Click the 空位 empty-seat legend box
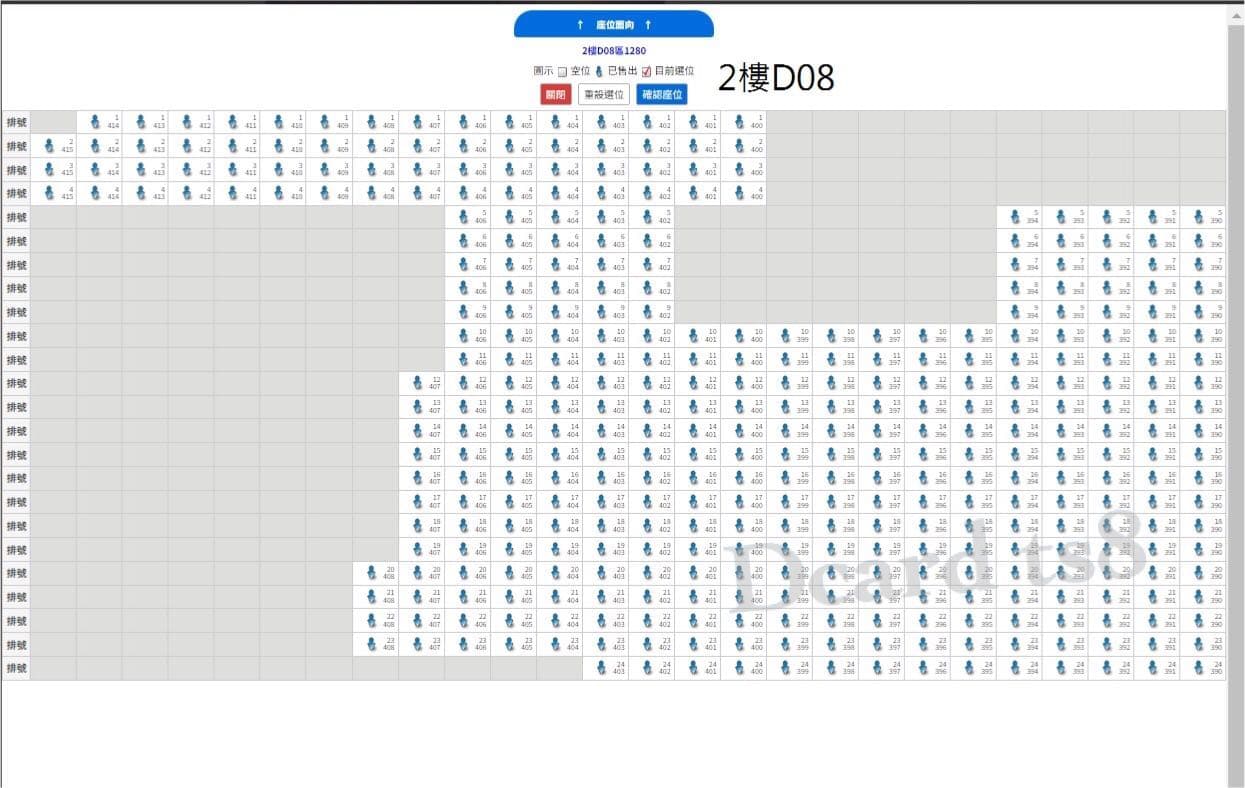The width and height of the screenshot is (1245, 788). (x=562, y=72)
